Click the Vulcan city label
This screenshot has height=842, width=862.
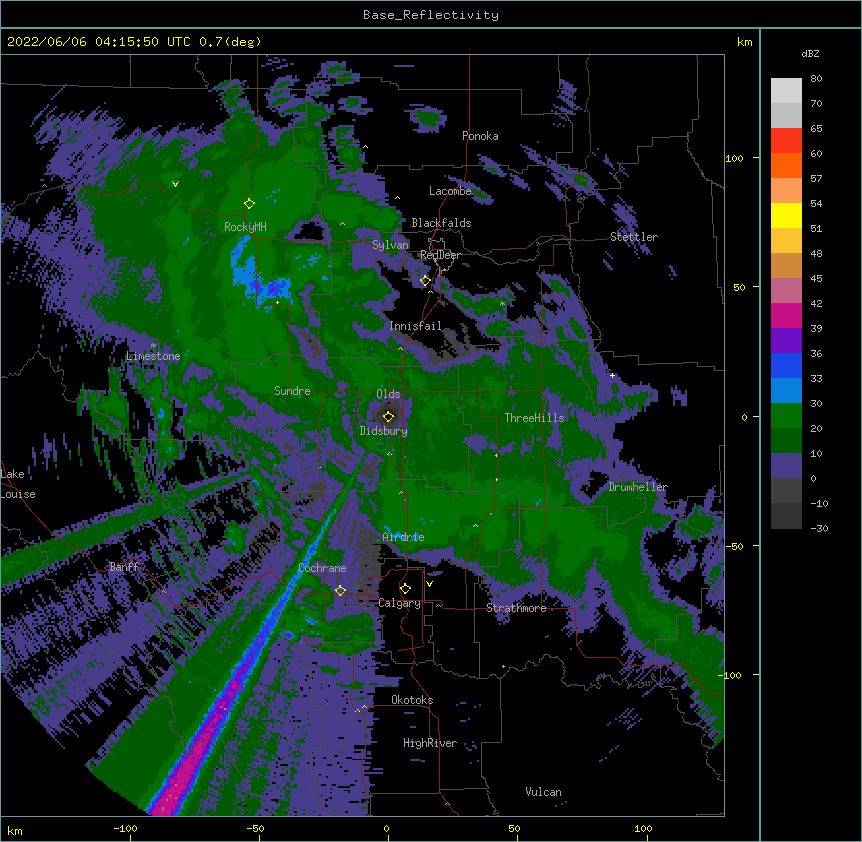tap(543, 792)
